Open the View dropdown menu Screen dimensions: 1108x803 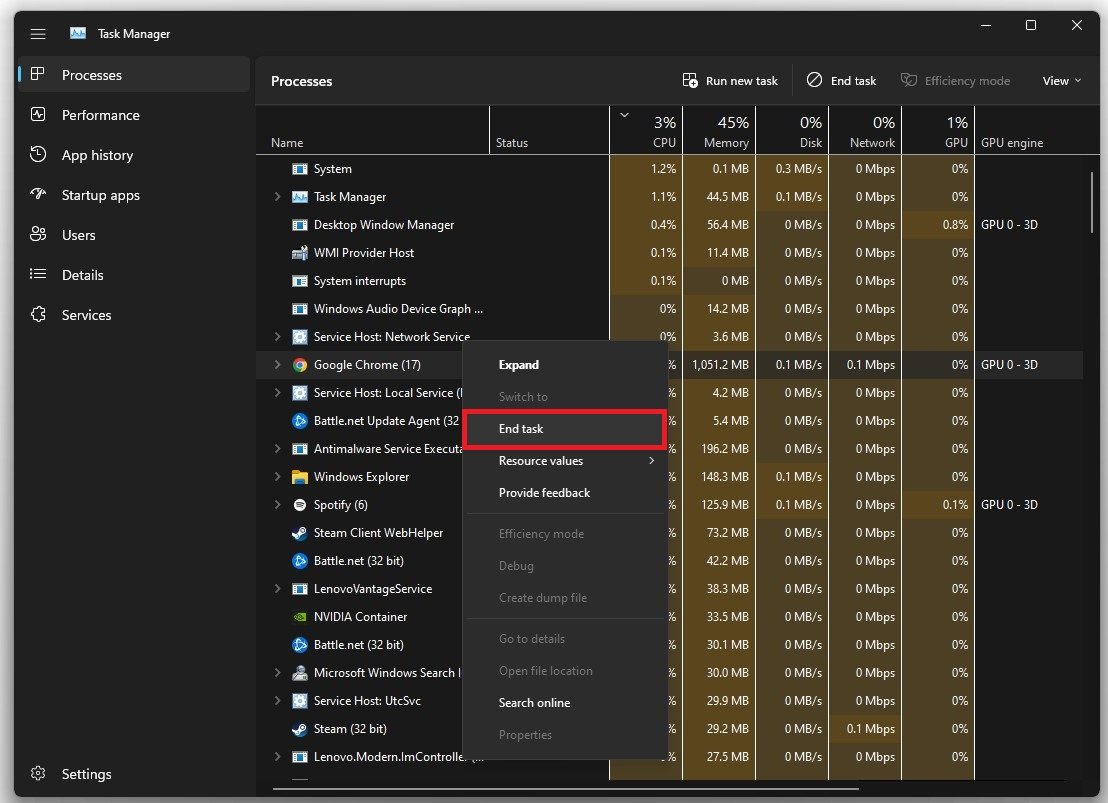(1061, 81)
